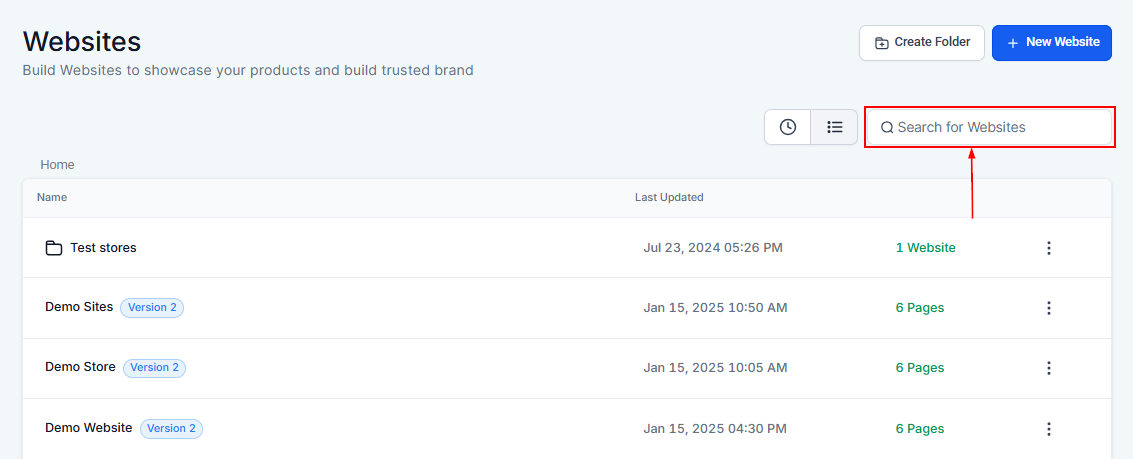Sort by Last Updated column header
The image size is (1133, 459).
[669, 198]
